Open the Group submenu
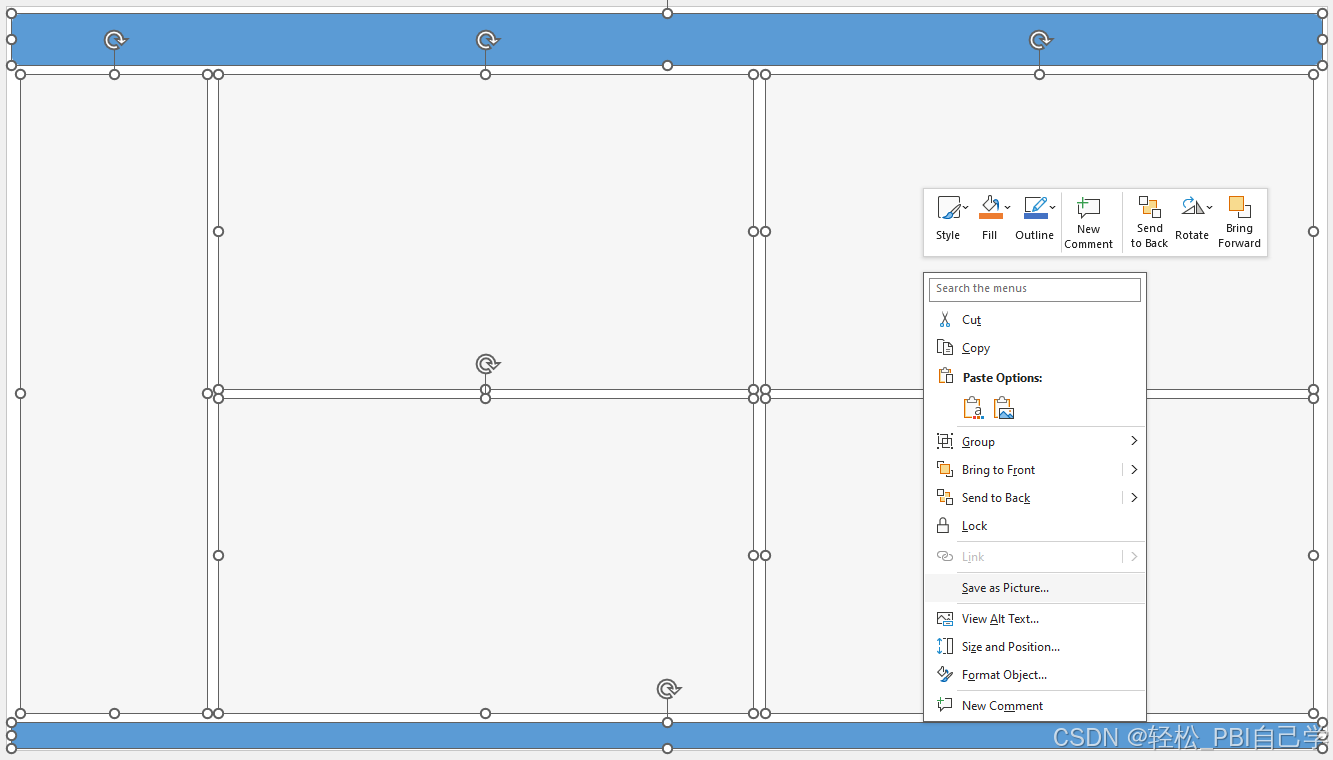Image resolution: width=1333 pixels, height=760 pixels. click(1034, 442)
